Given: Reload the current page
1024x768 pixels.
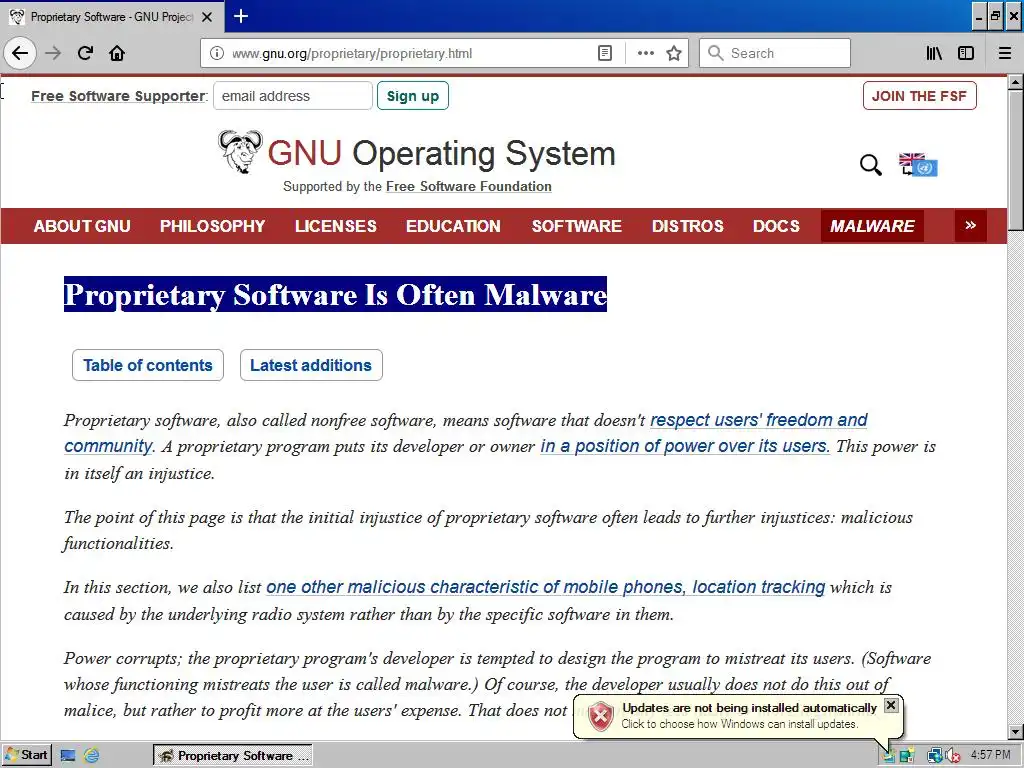Looking at the screenshot, I should click(85, 53).
